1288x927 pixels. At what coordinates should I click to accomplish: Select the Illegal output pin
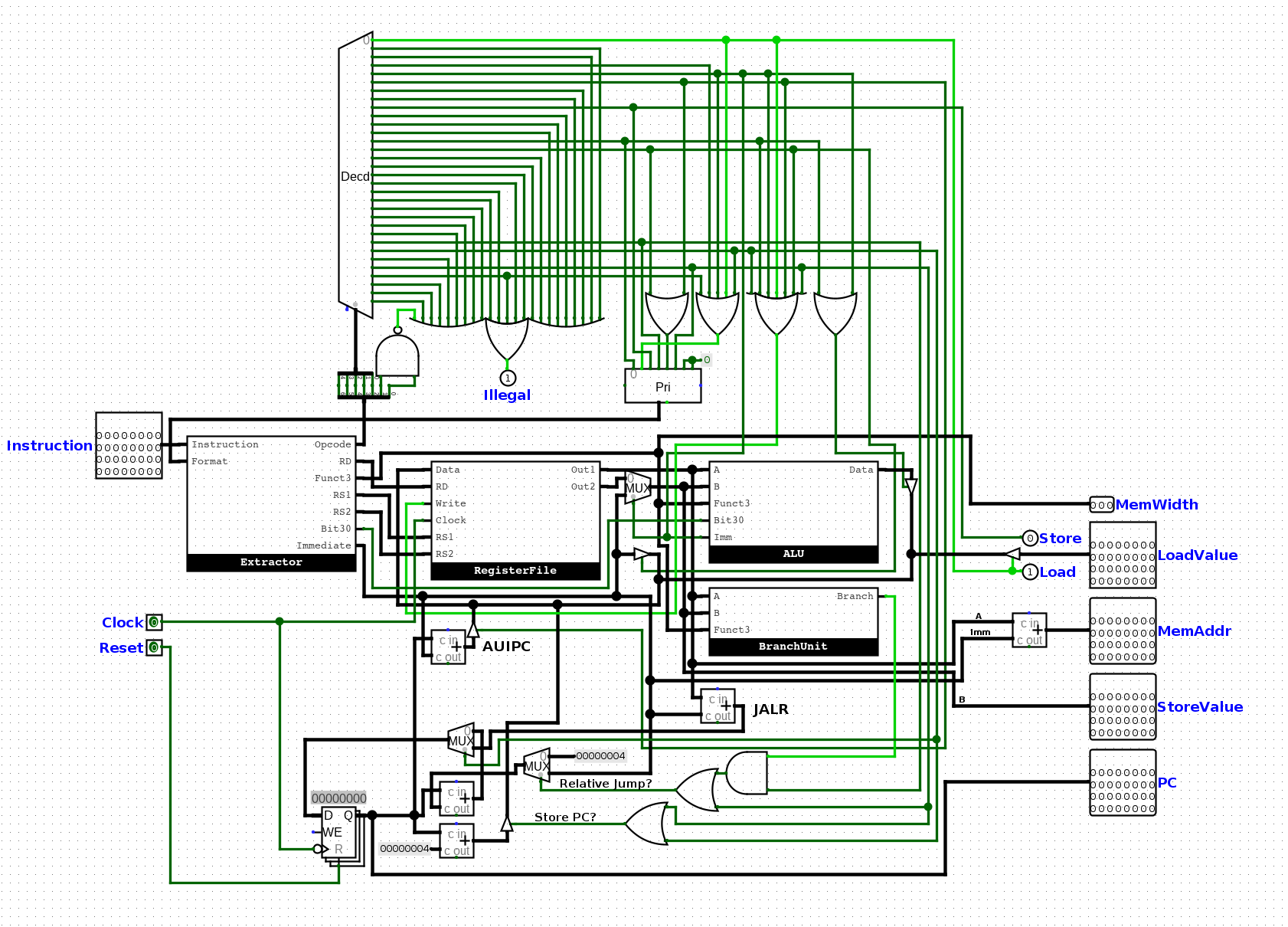(x=507, y=378)
